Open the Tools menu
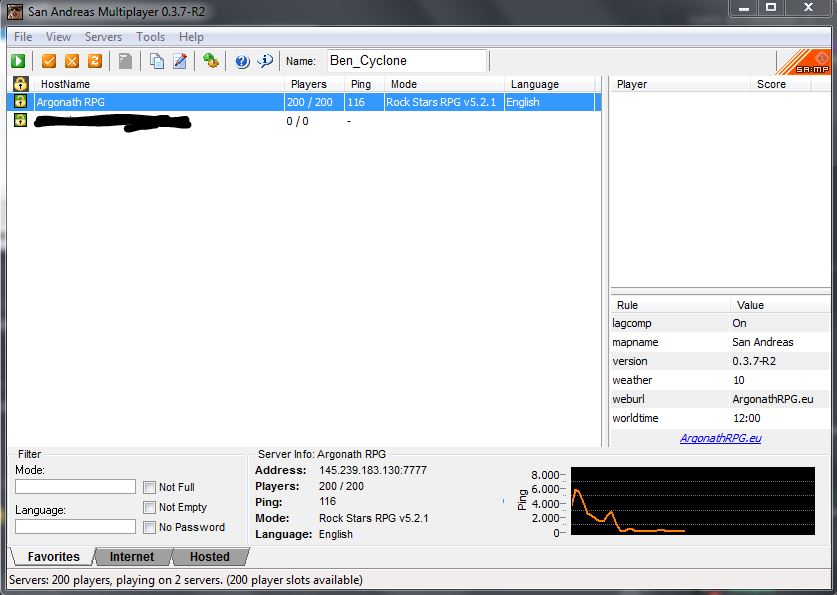The width and height of the screenshot is (837, 595). coord(150,37)
